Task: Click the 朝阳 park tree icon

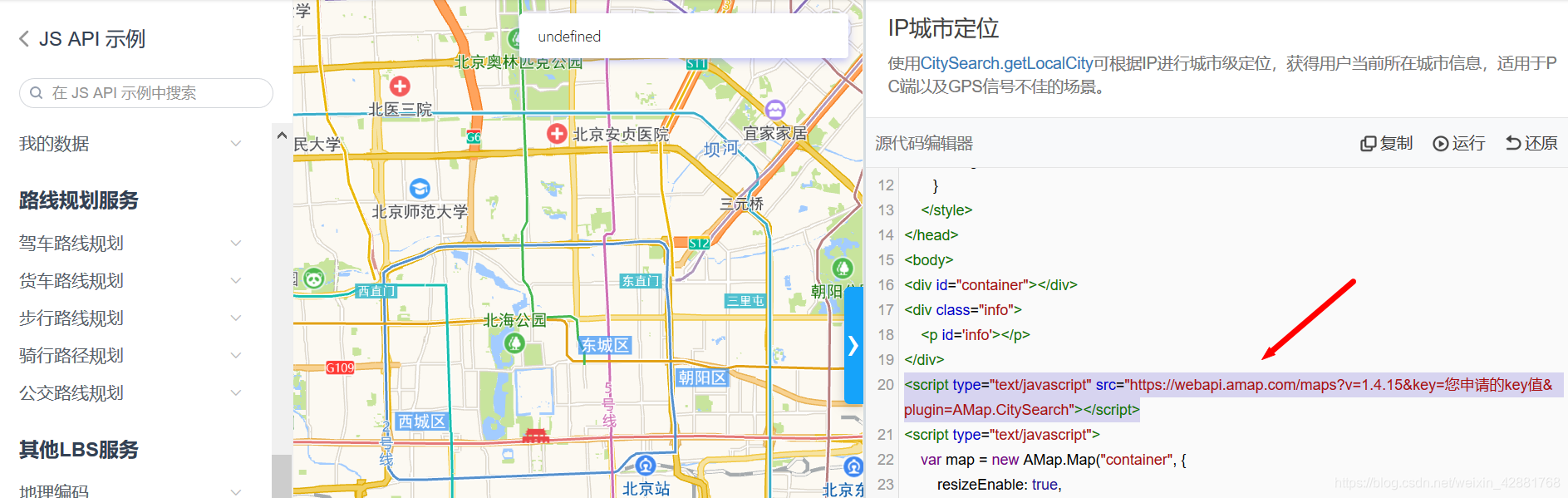Action: pyautogui.click(x=843, y=268)
